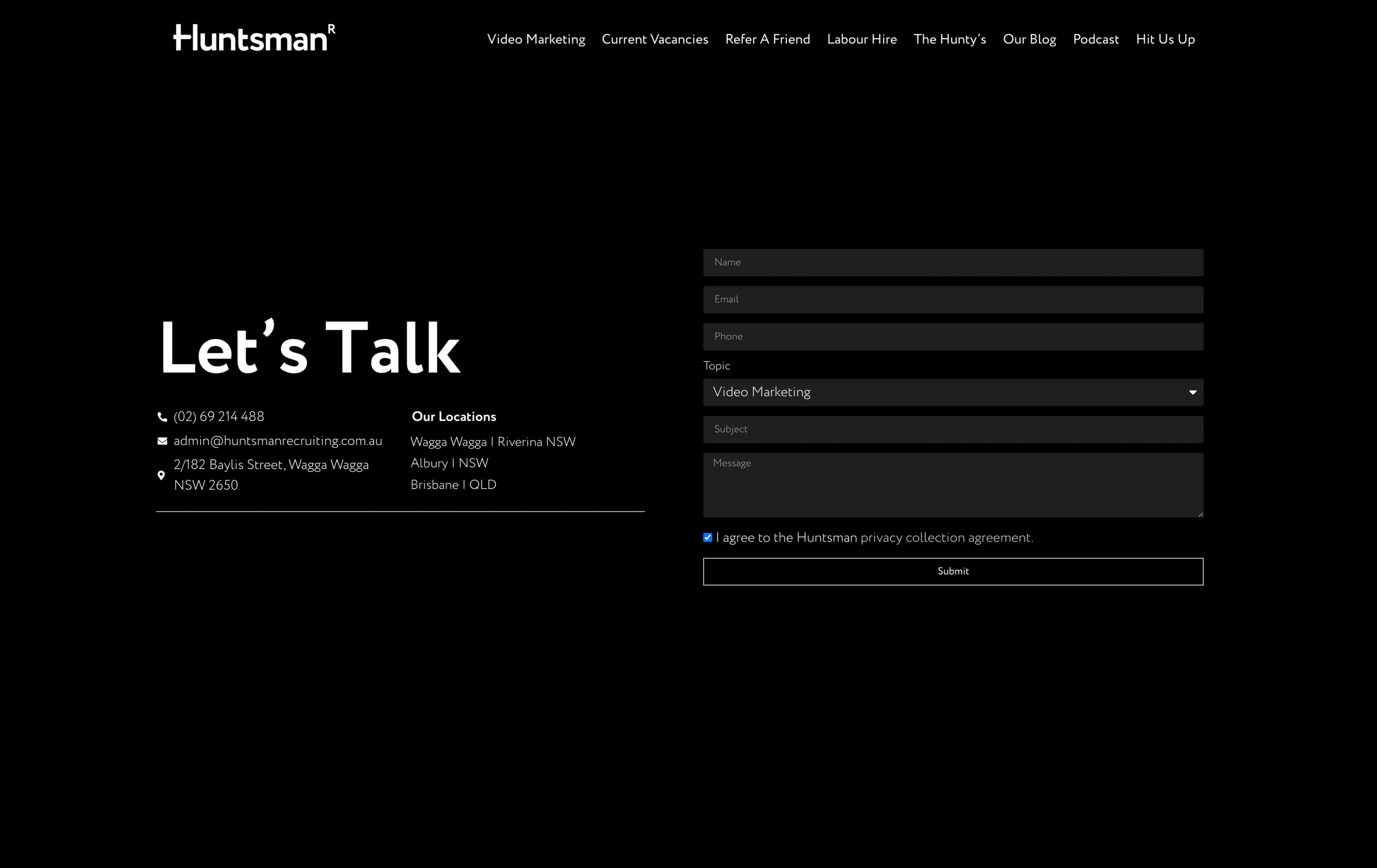Open the Video Marketing menu item
1377x868 pixels.
click(536, 39)
